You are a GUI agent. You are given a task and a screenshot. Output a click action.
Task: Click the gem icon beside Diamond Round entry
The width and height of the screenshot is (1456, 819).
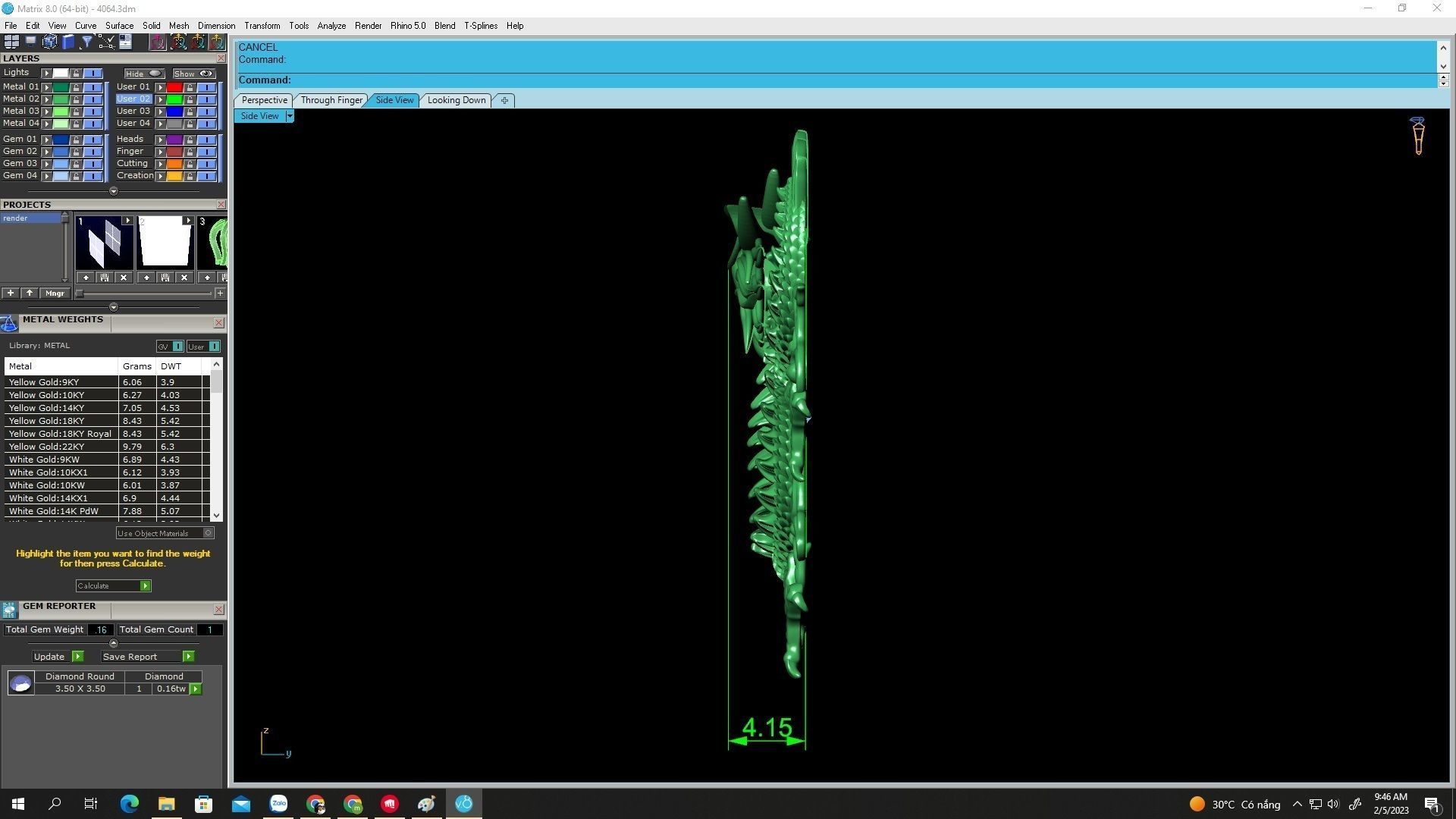click(20, 683)
